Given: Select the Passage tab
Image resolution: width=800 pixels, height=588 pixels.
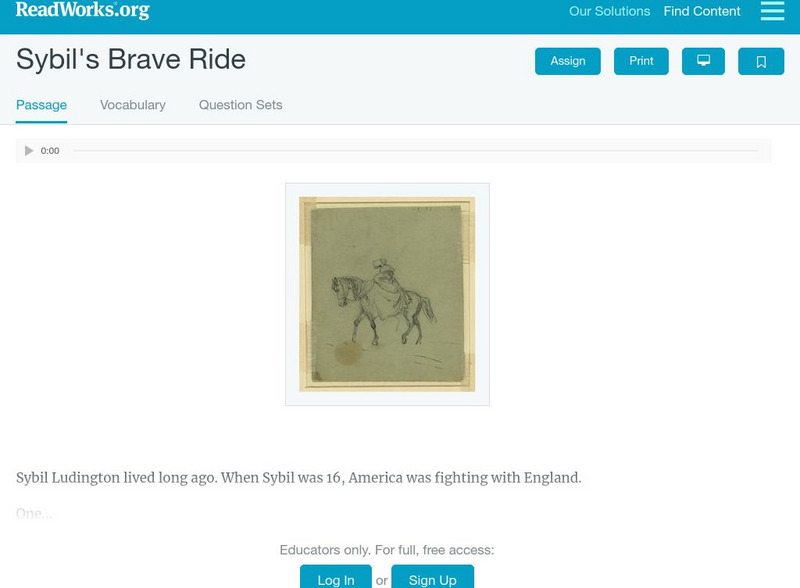Looking at the screenshot, I should tap(41, 105).
